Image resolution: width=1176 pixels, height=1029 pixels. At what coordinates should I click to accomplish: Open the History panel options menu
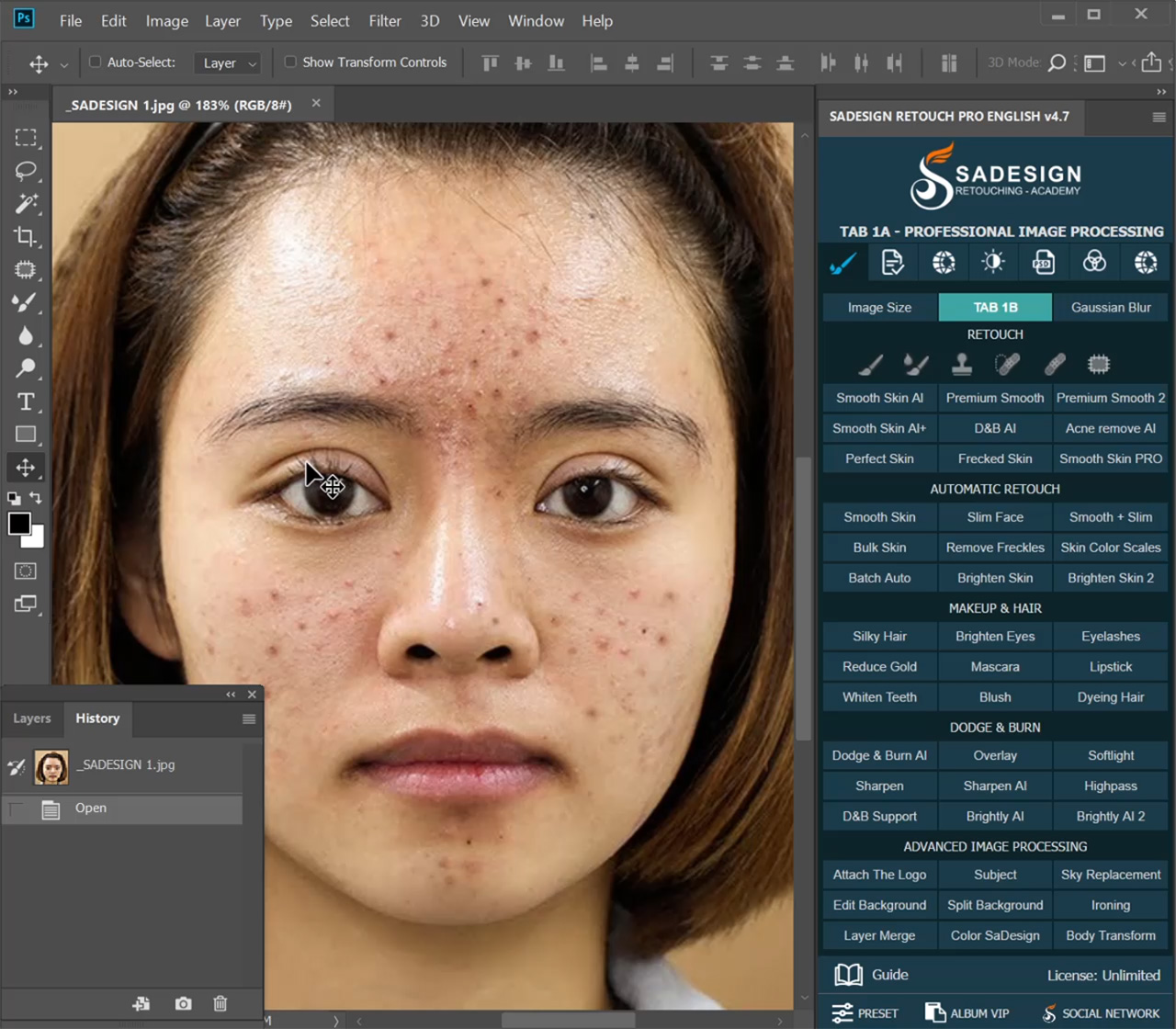tap(249, 719)
